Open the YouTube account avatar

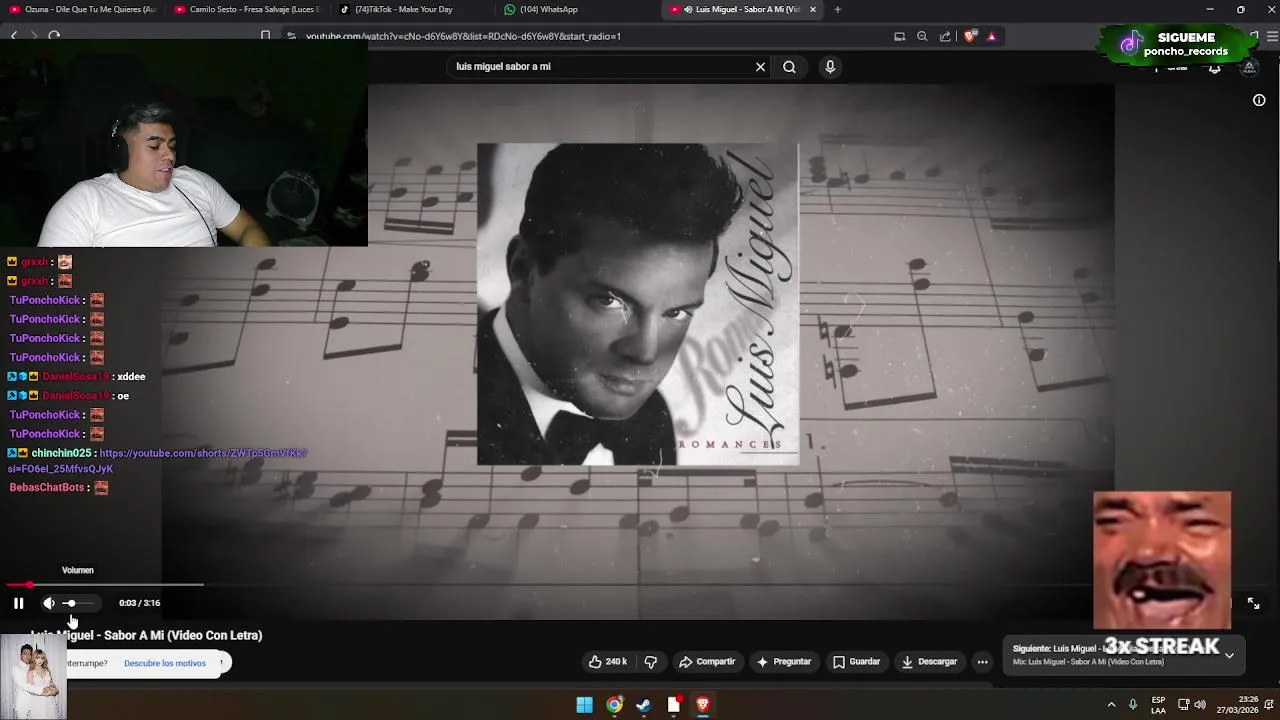(x=1249, y=68)
